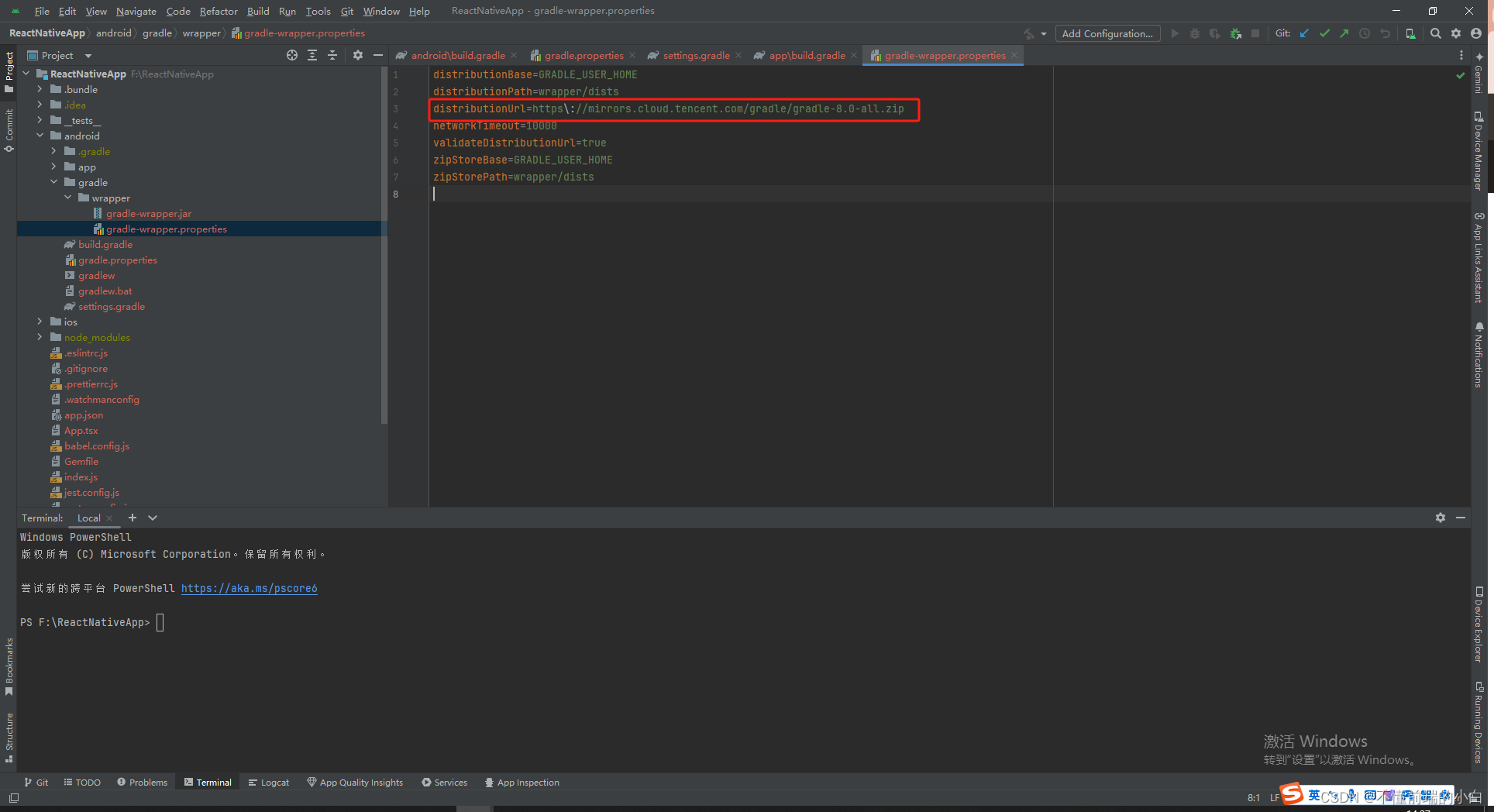Click the Commit side tab

9,130
